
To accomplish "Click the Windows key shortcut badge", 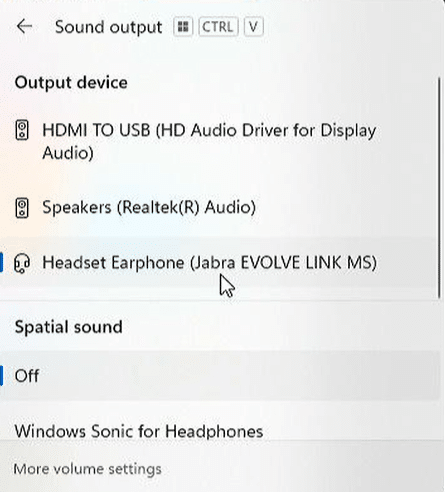I will click(183, 27).
